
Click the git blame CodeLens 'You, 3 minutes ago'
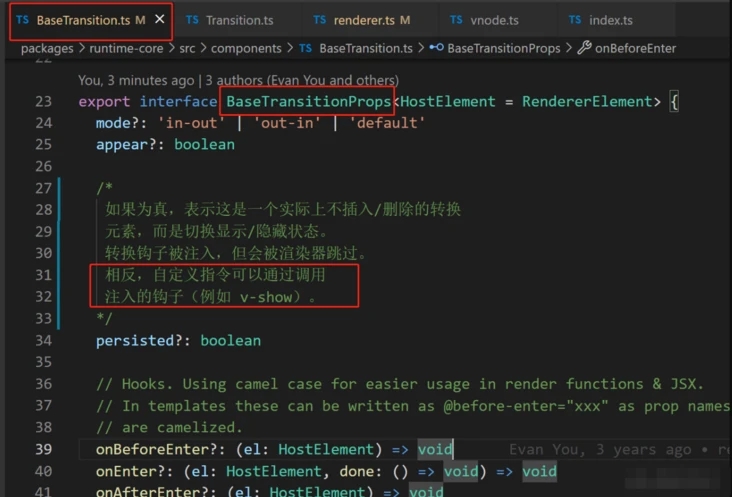pyautogui.click(x=136, y=80)
